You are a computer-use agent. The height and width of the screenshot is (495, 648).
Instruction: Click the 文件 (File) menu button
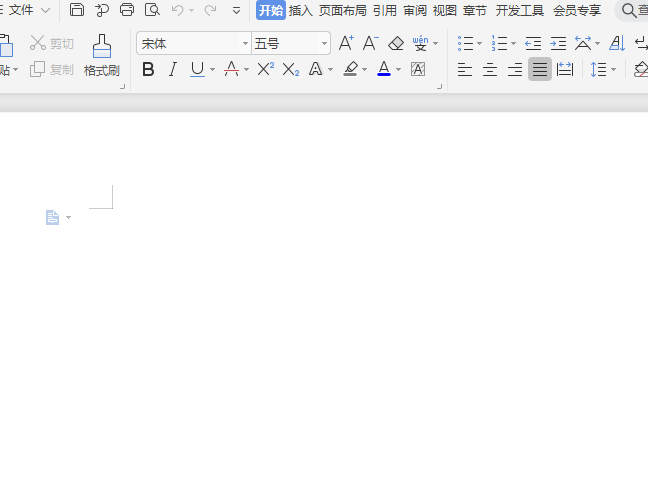coord(21,10)
